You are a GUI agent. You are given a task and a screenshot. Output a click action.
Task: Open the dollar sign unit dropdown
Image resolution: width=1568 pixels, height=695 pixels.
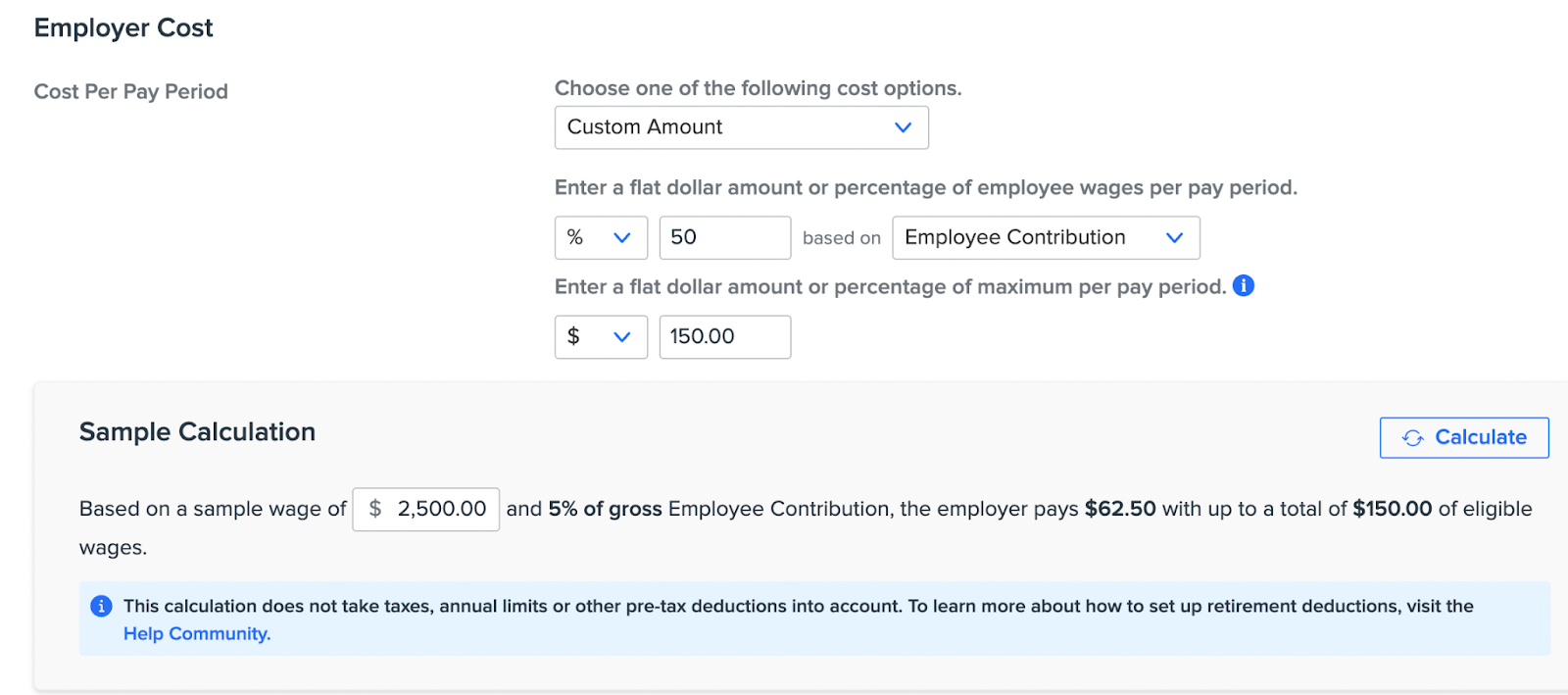(601, 336)
